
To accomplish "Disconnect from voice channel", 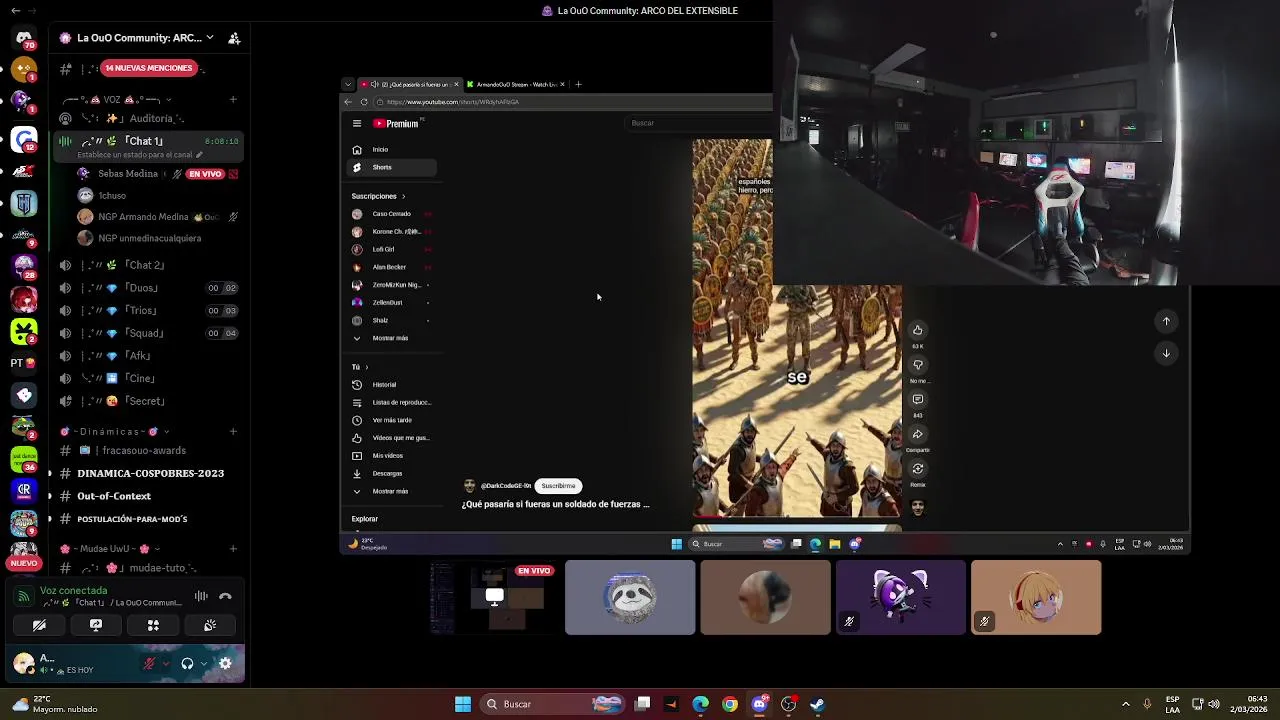I will pos(225,596).
